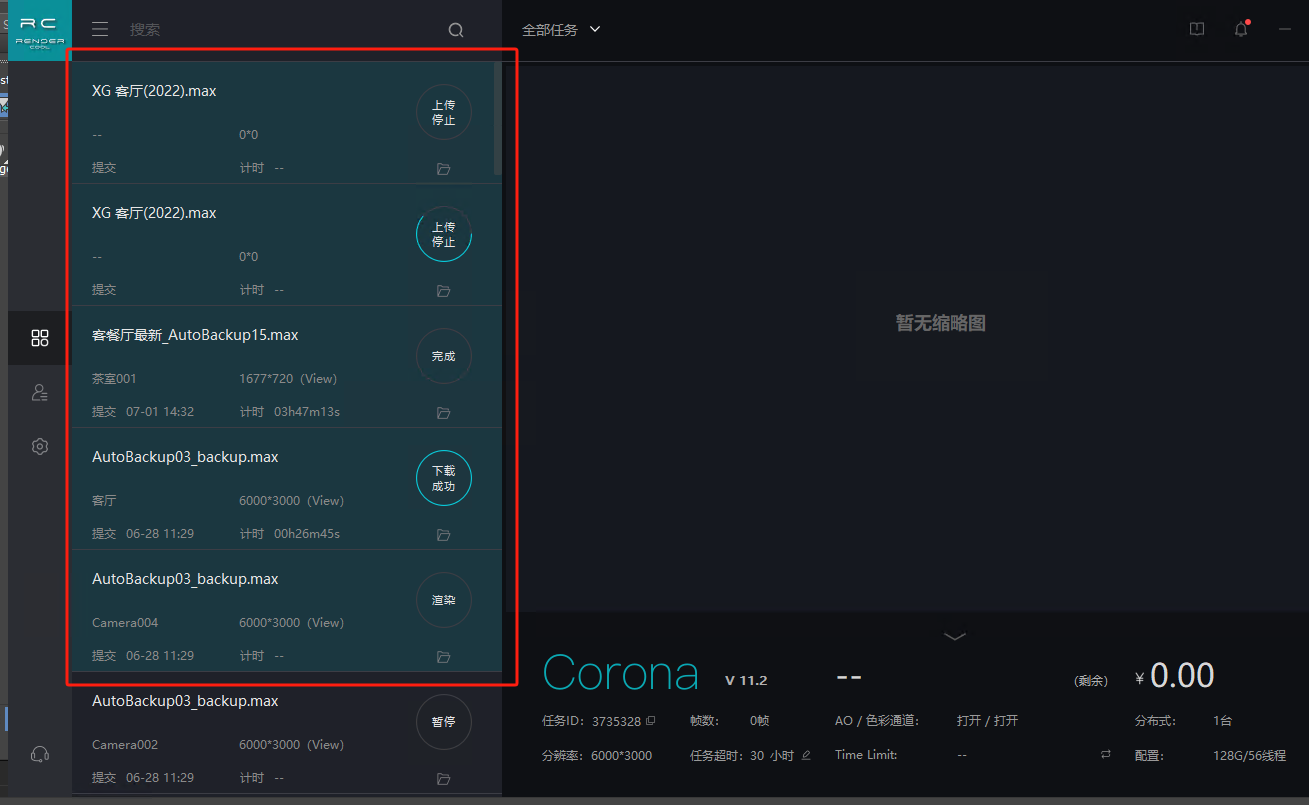
Task: Open the task list grid icon in sidebar
Action: point(40,338)
